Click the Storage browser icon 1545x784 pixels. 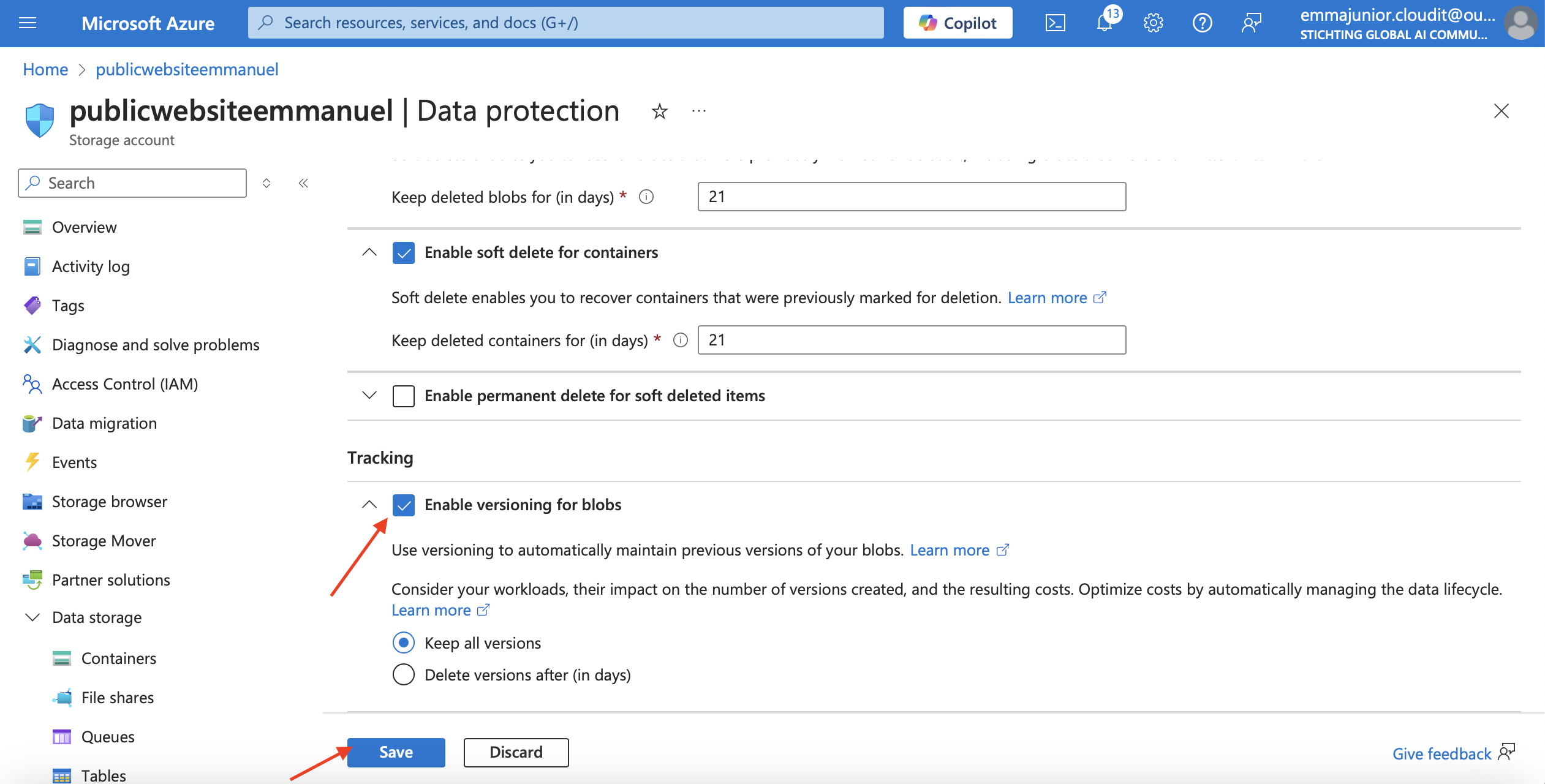point(32,502)
